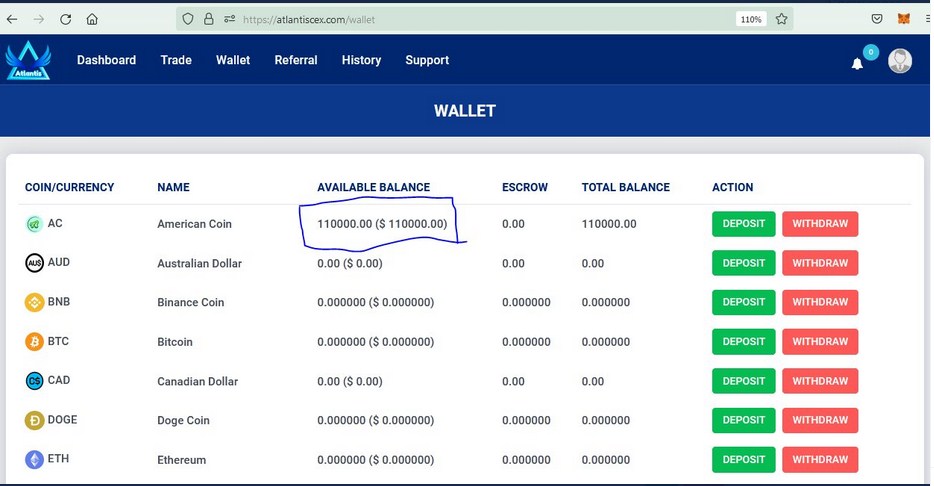
Task: Open the Pocket save icon
Action: (877, 19)
